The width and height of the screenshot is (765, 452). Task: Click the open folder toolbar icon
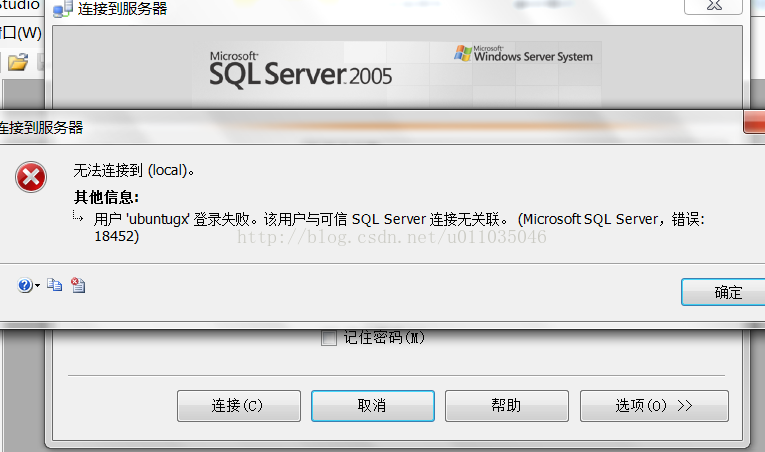(18, 62)
